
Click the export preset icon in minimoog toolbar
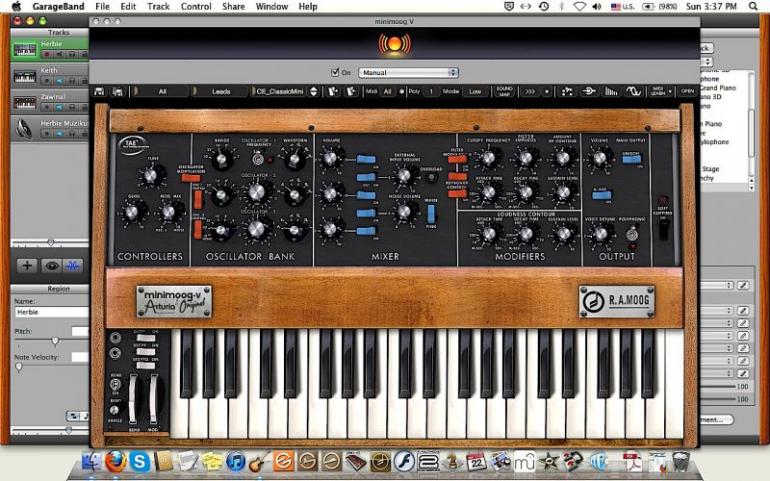click(x=351, y=91)
